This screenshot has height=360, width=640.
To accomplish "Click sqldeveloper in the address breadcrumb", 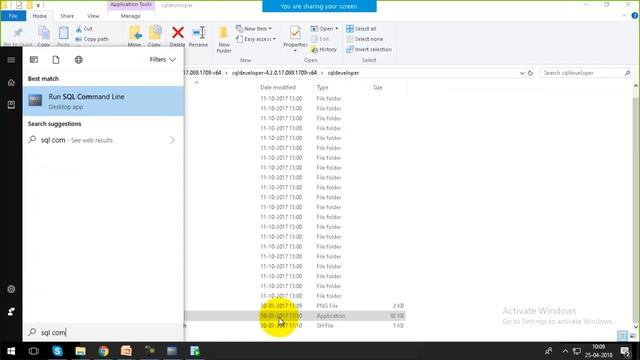I will [x=343, y=73].
